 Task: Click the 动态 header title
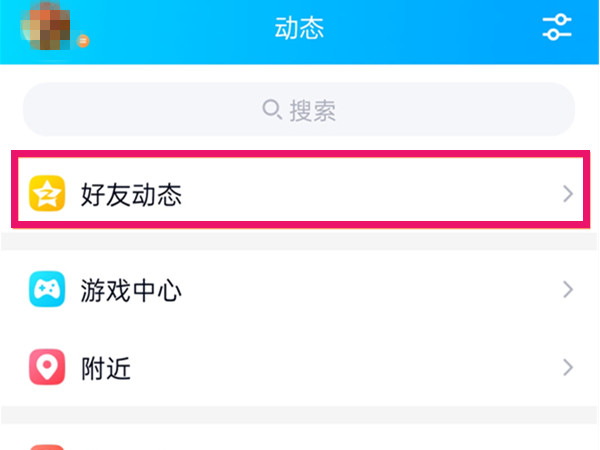[x=299, y=28]
